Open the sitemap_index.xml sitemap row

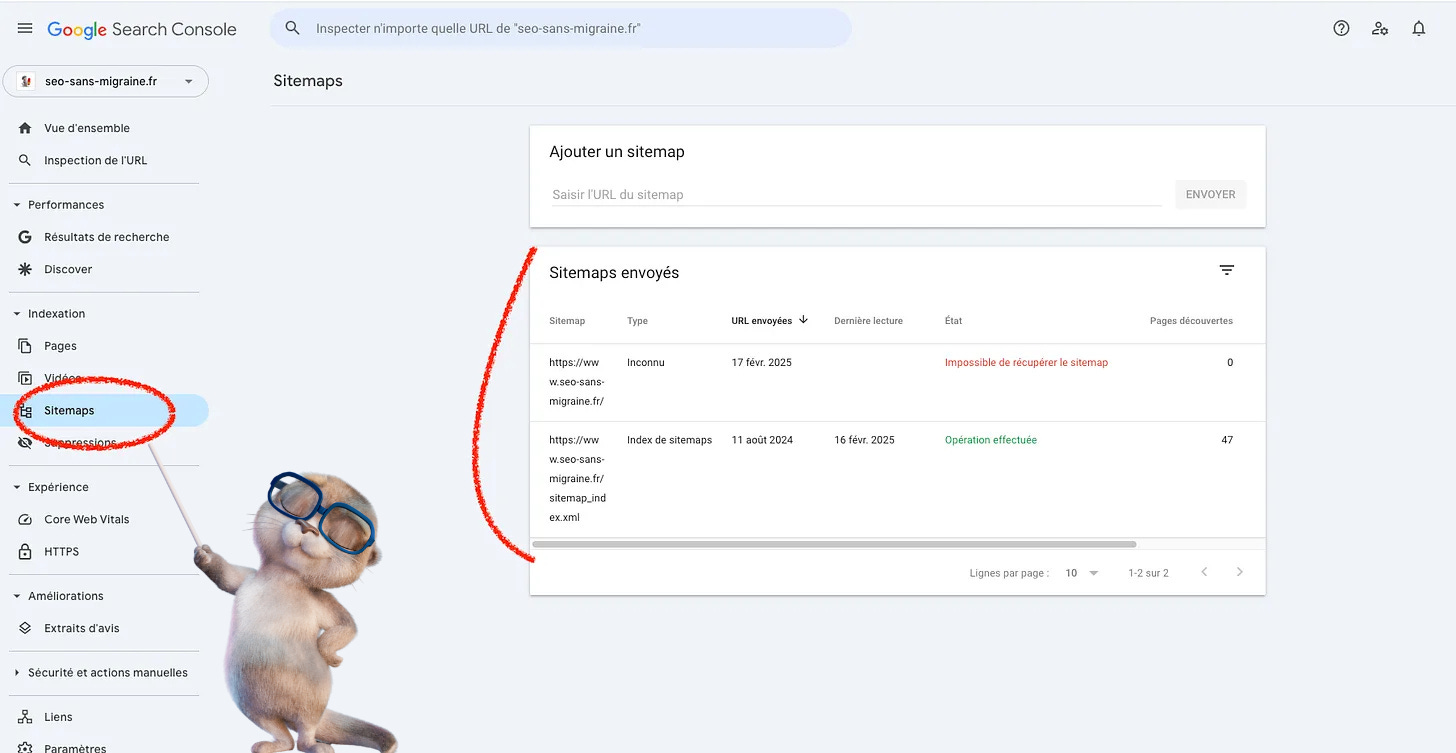[898, 479]
